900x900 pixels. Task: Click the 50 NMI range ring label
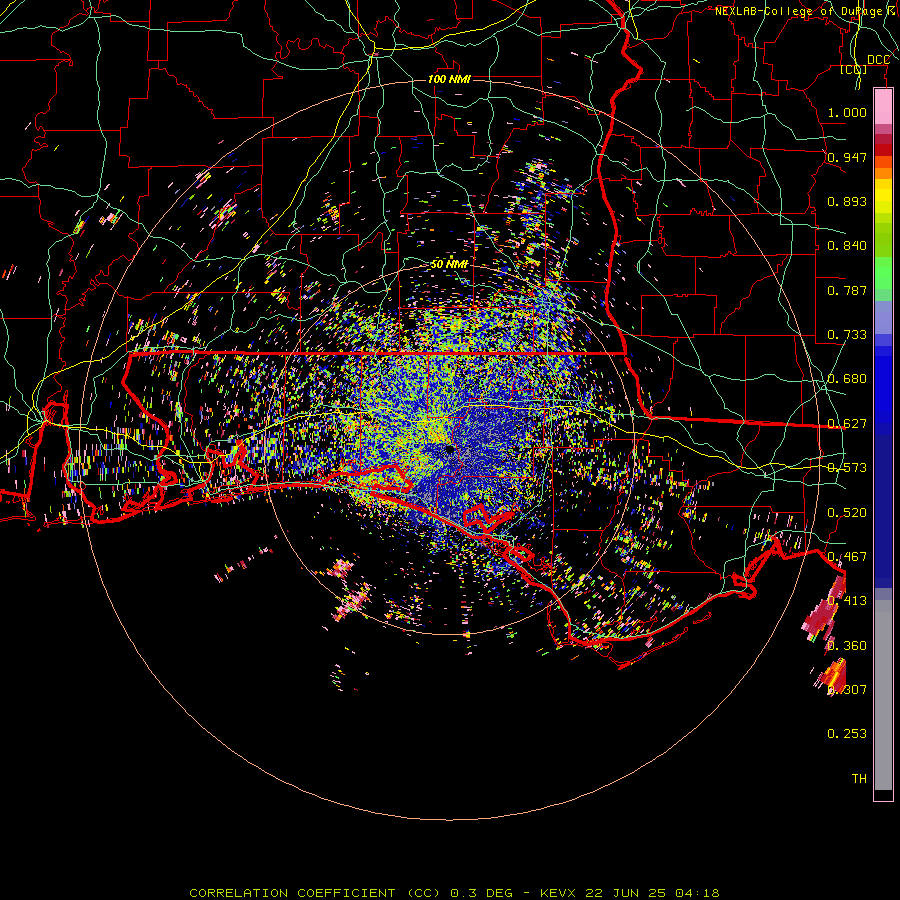click(449, 264)
